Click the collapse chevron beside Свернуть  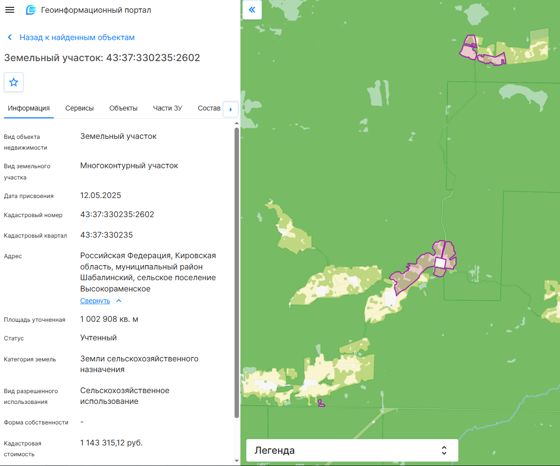(x=119, y=301)
